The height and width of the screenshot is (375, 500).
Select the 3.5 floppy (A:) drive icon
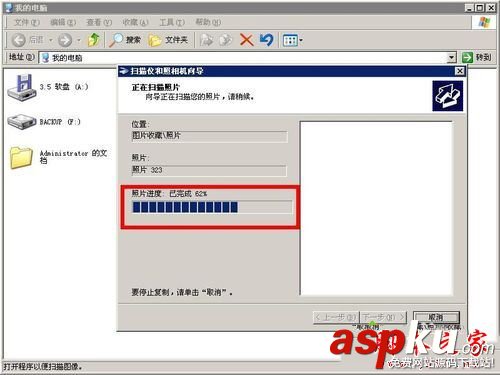[22, 88]
